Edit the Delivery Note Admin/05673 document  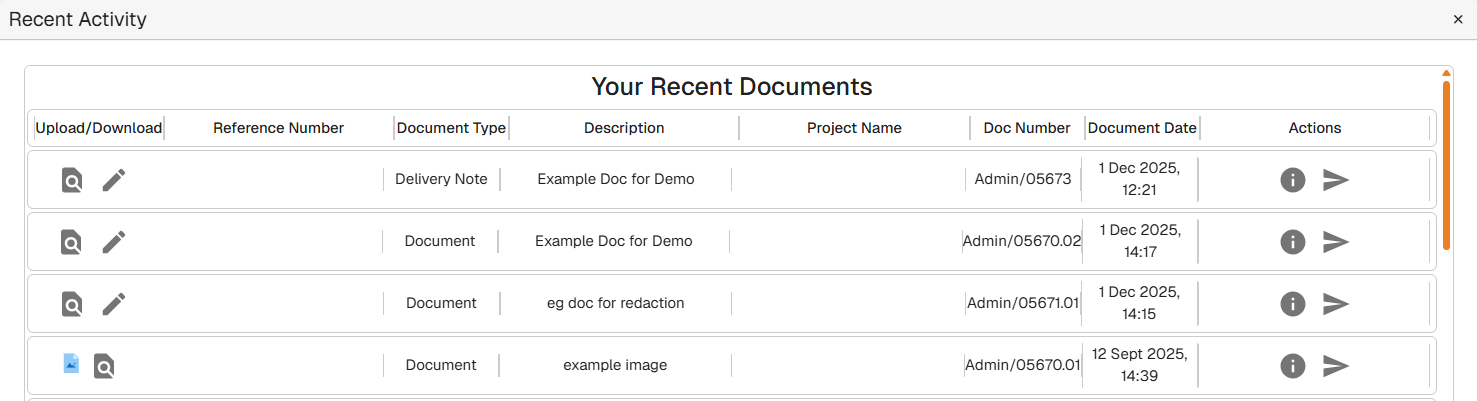click(x=114, y=180)
